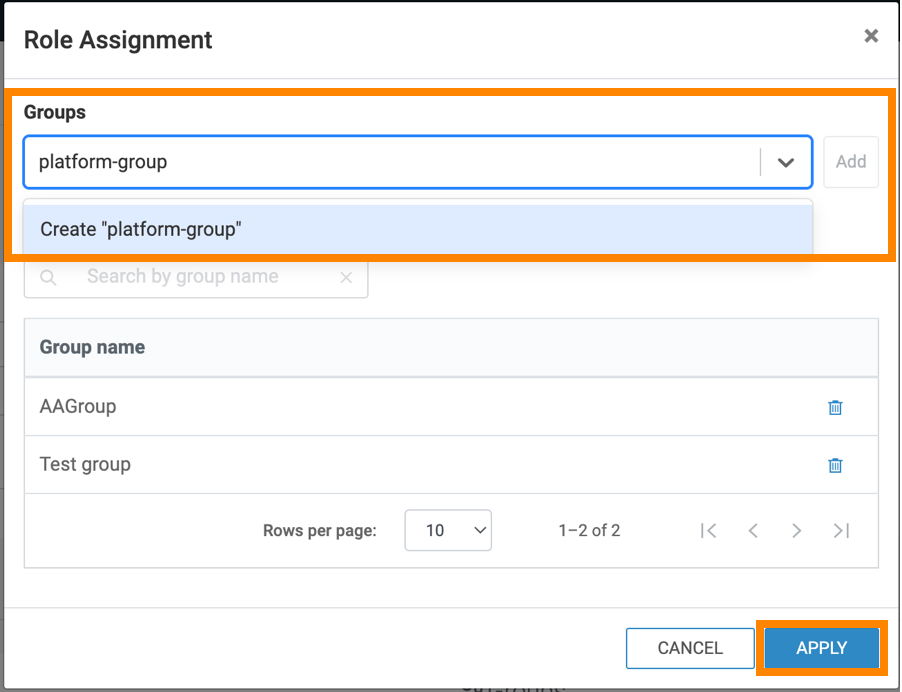Jump to the last page of groups
Image resolution: width=902 pixels, height=692 pixels.
pos(841,531)
